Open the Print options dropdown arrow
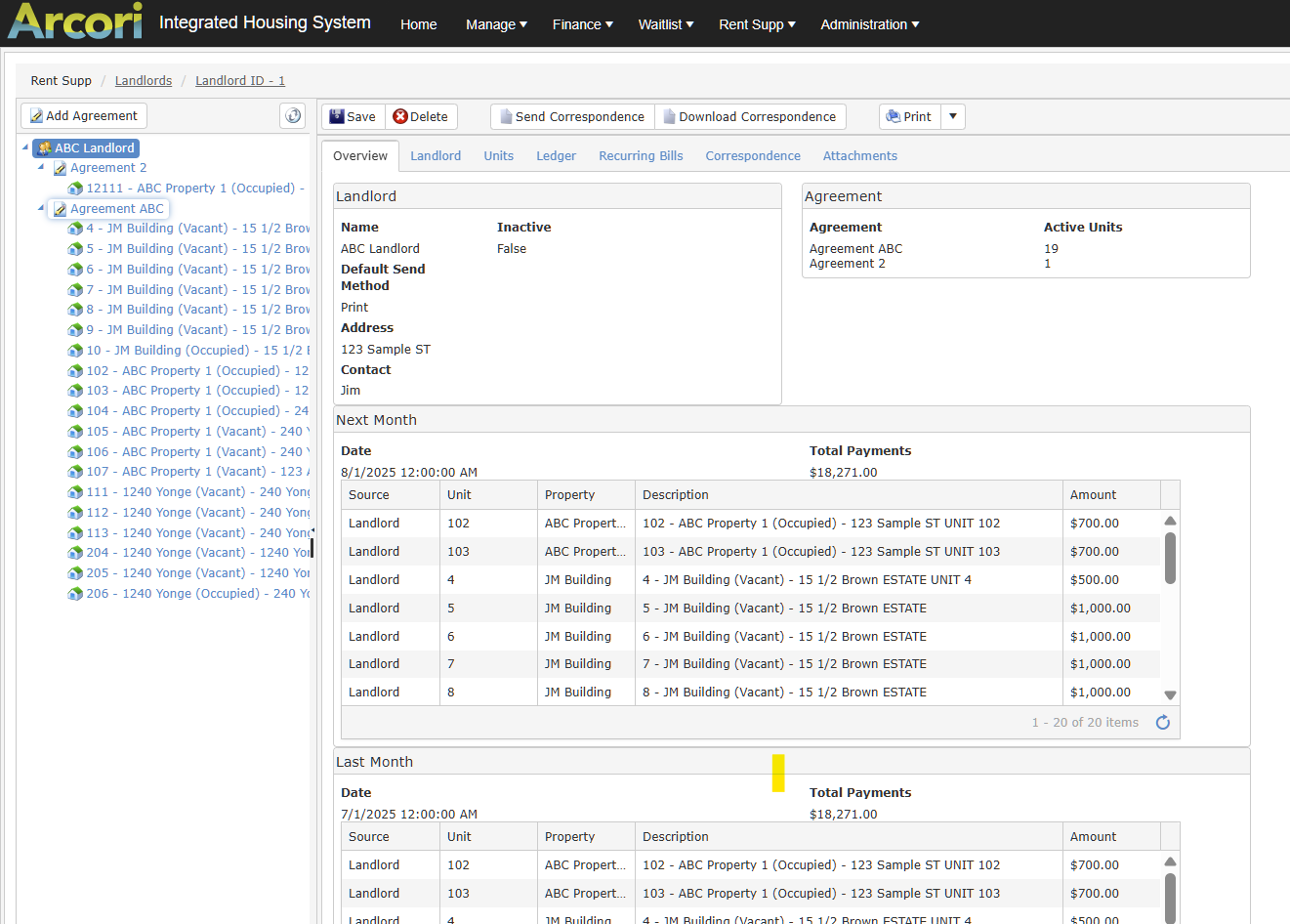The height and width of the screenshot is (924, 1290). tap(953, 116)
